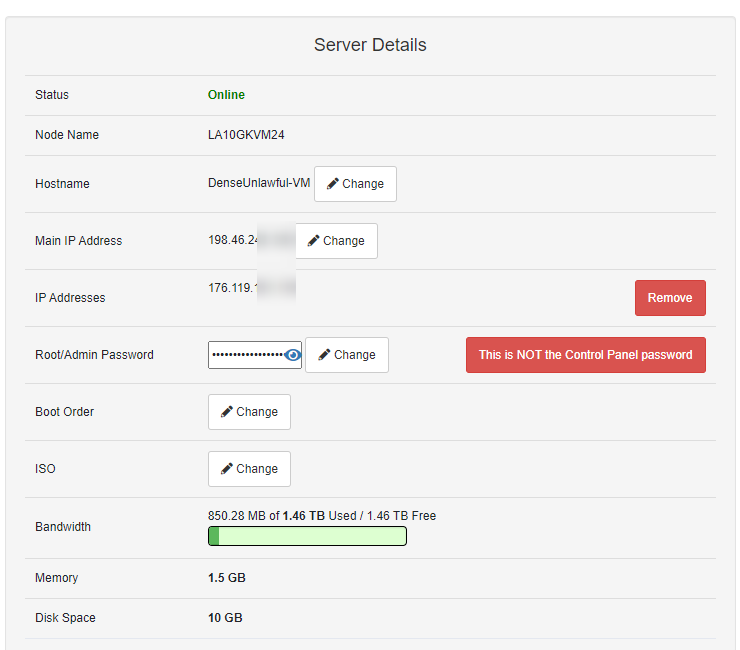Show the root password with the eye icon
Image resolution: width=740 pixels, height=650 pixels.
click(x=293, y=355)
